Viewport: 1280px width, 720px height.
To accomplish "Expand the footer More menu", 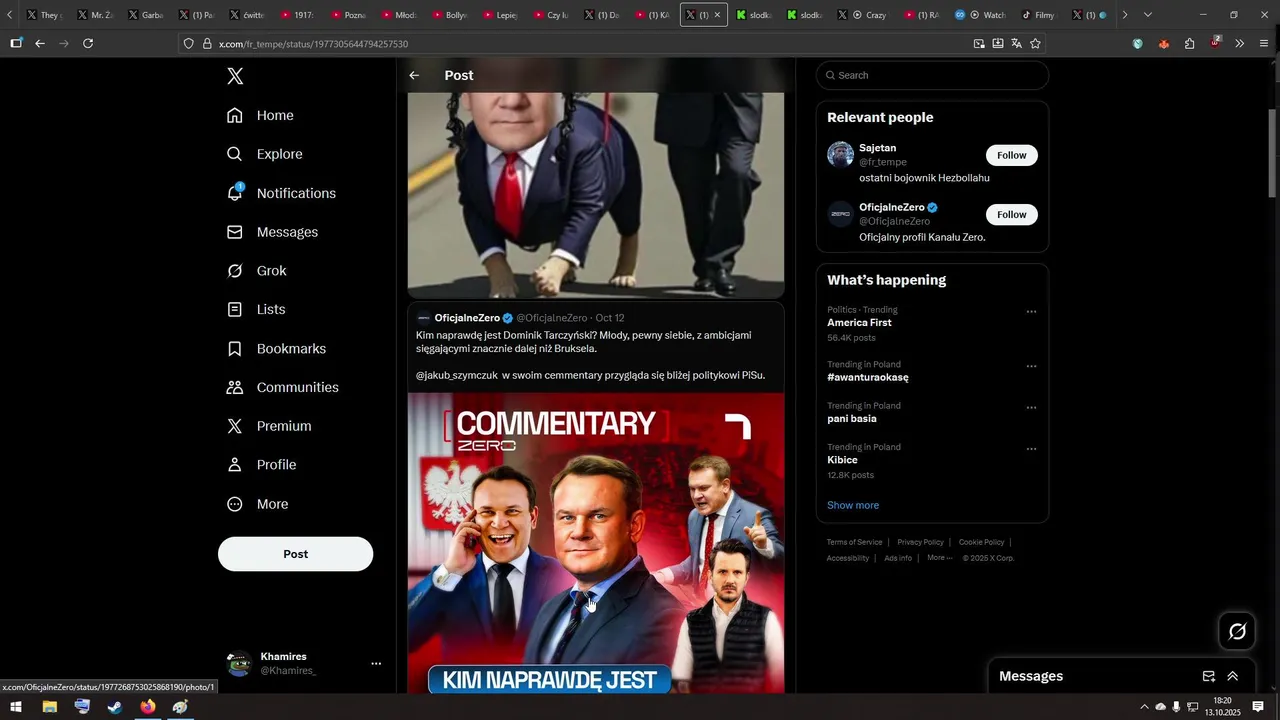I will (x=939, y=558).
